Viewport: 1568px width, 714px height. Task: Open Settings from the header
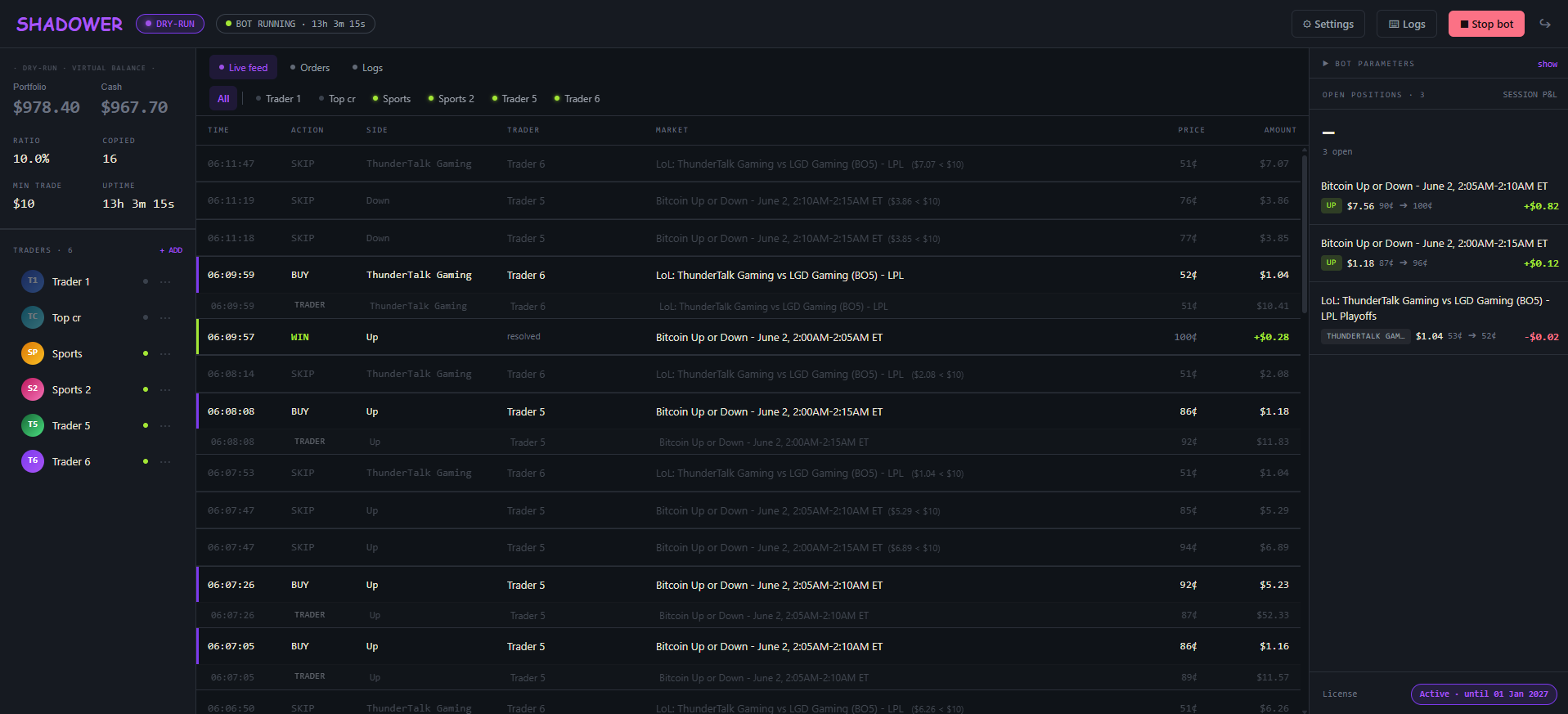coord(1328,24)
